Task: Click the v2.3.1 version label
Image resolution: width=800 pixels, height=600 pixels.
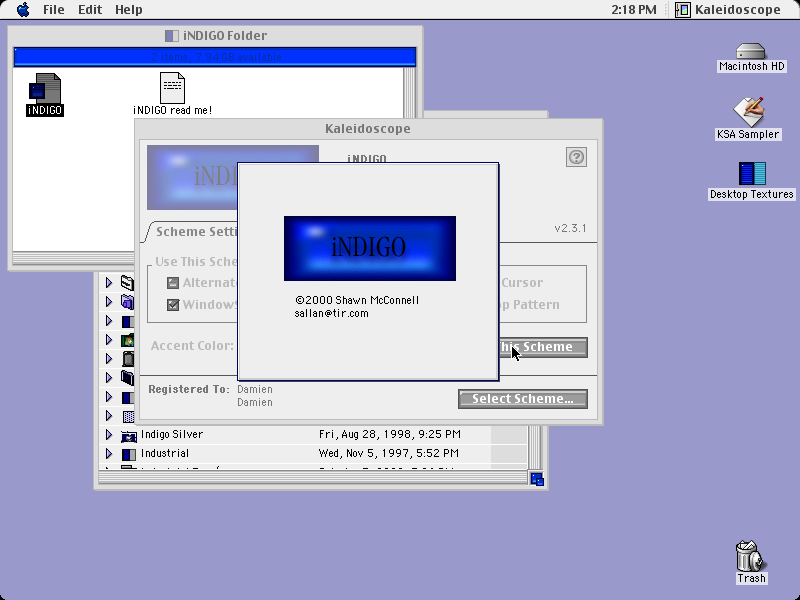Action: 570,228
